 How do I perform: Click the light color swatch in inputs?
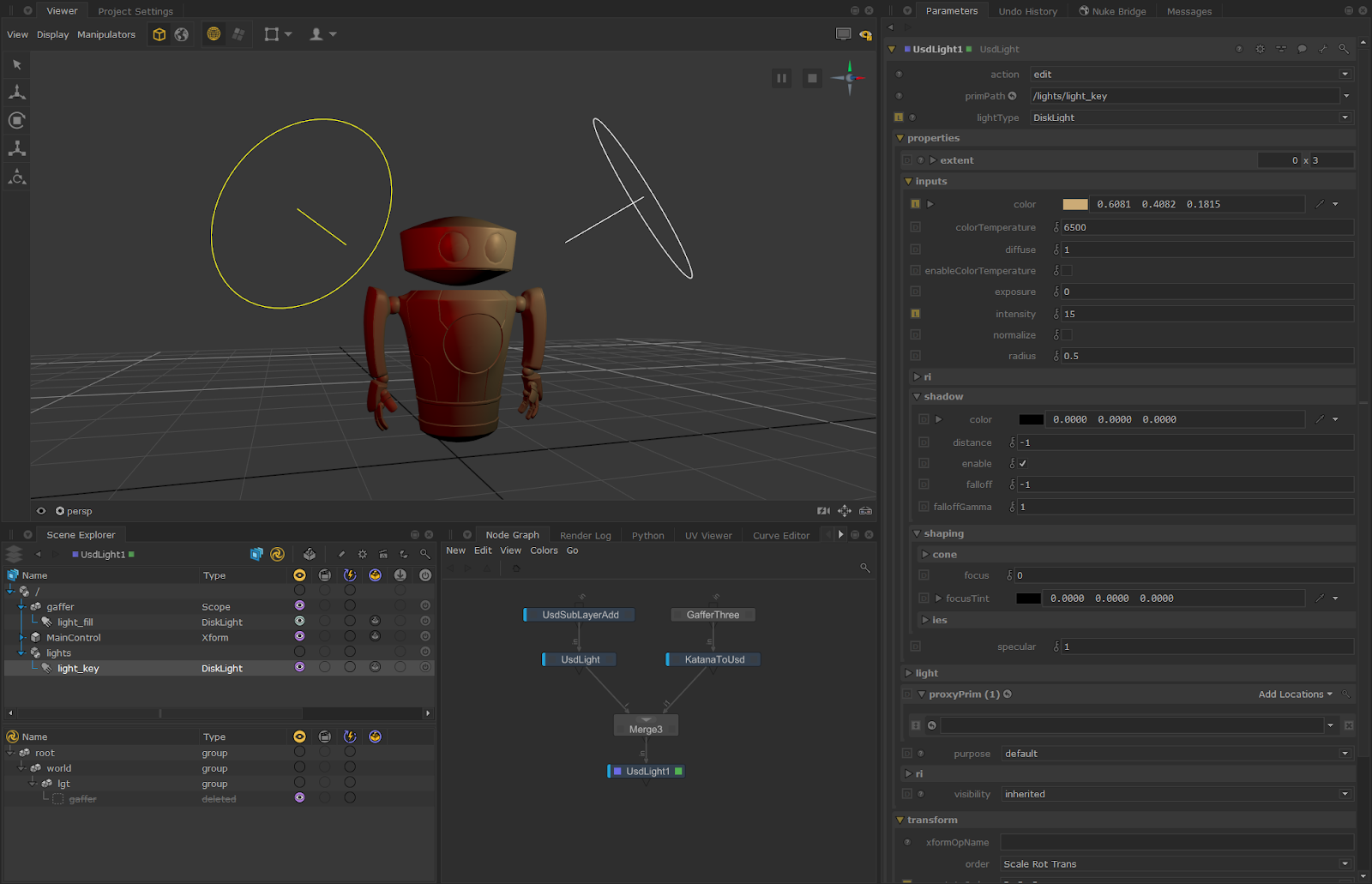1074,204
